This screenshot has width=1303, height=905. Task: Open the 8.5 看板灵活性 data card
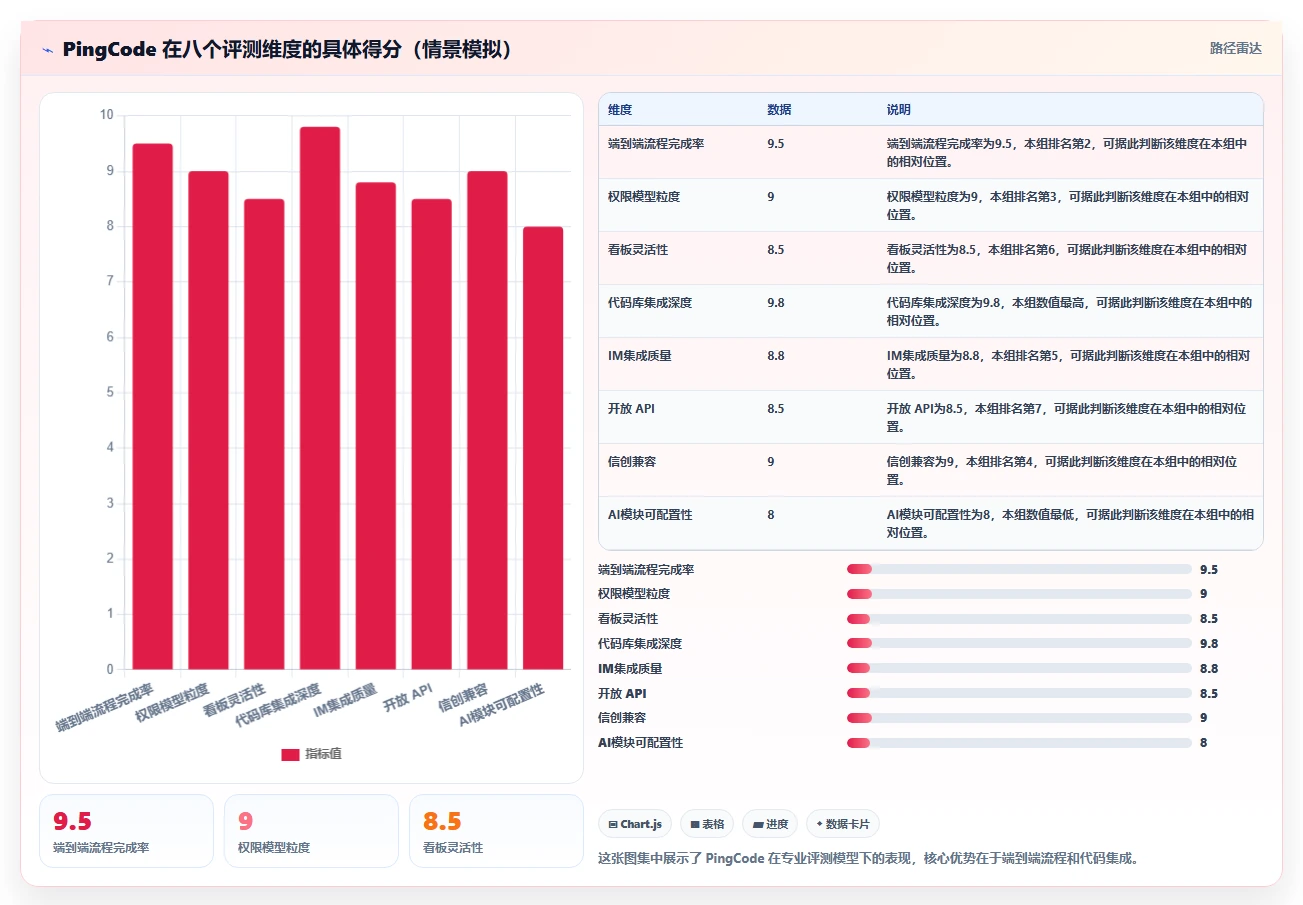[496, 831]
